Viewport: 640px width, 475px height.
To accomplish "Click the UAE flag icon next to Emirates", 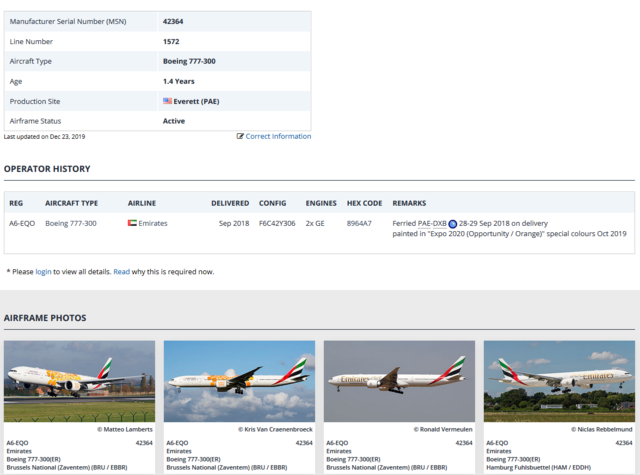I will click(x=132, y=223).
